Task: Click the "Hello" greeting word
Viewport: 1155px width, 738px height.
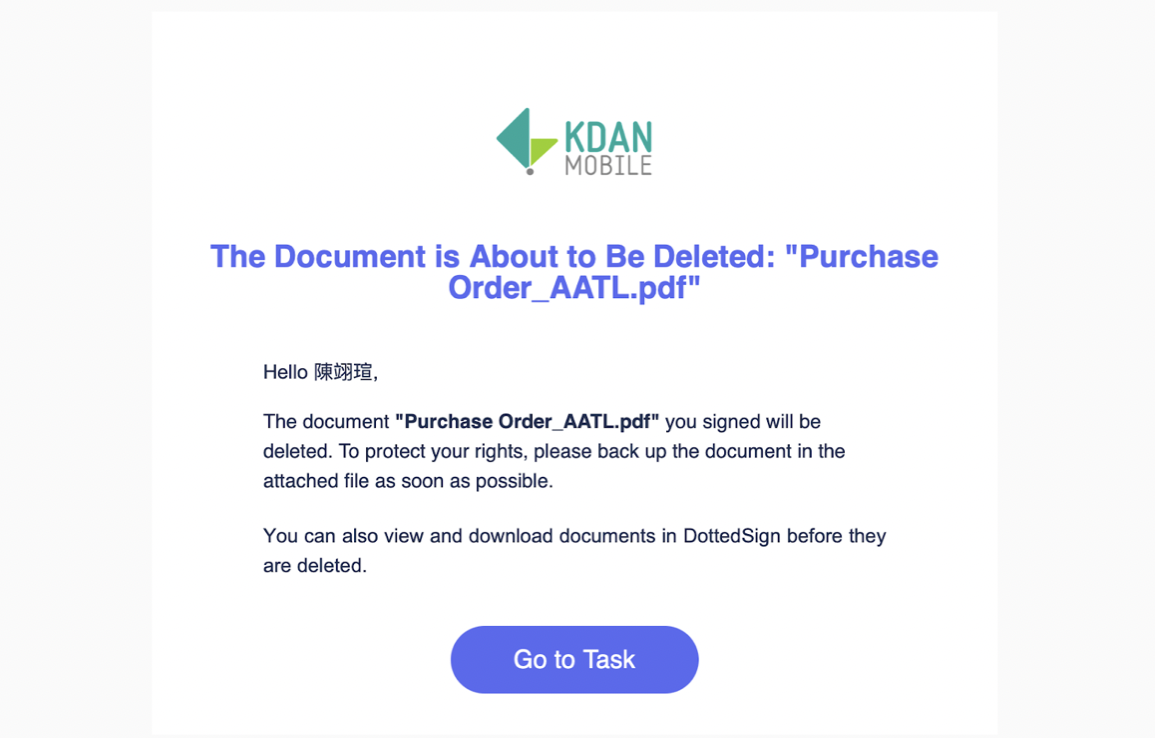Action: [x=285, y=372]
